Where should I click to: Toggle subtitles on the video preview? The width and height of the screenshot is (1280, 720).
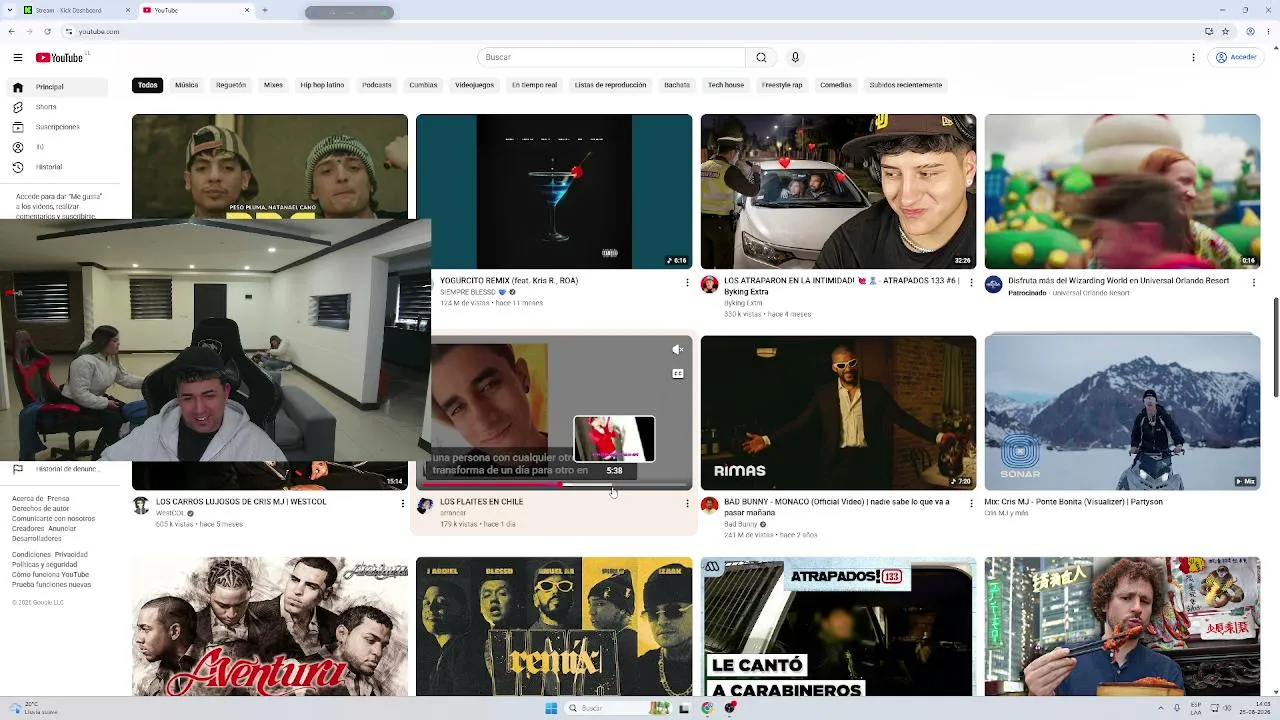tap(678, 374)
